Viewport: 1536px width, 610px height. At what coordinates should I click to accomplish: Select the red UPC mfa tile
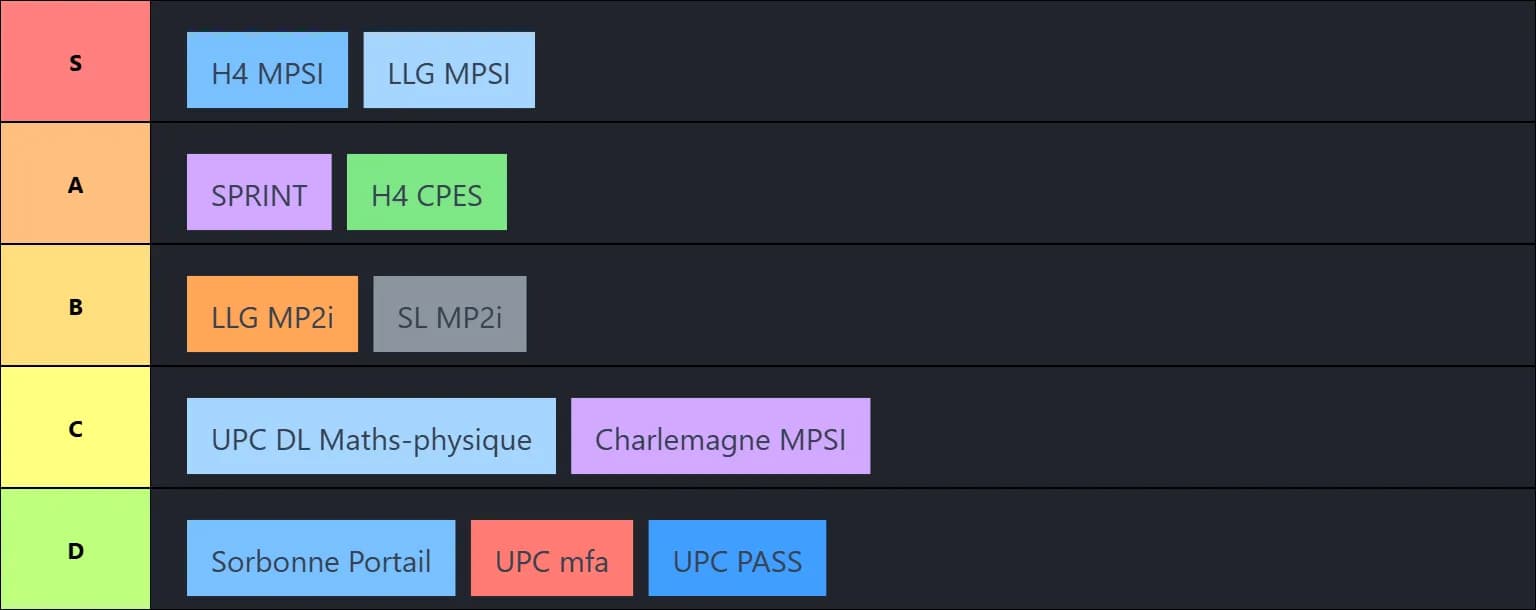click(x=552, y=558)
